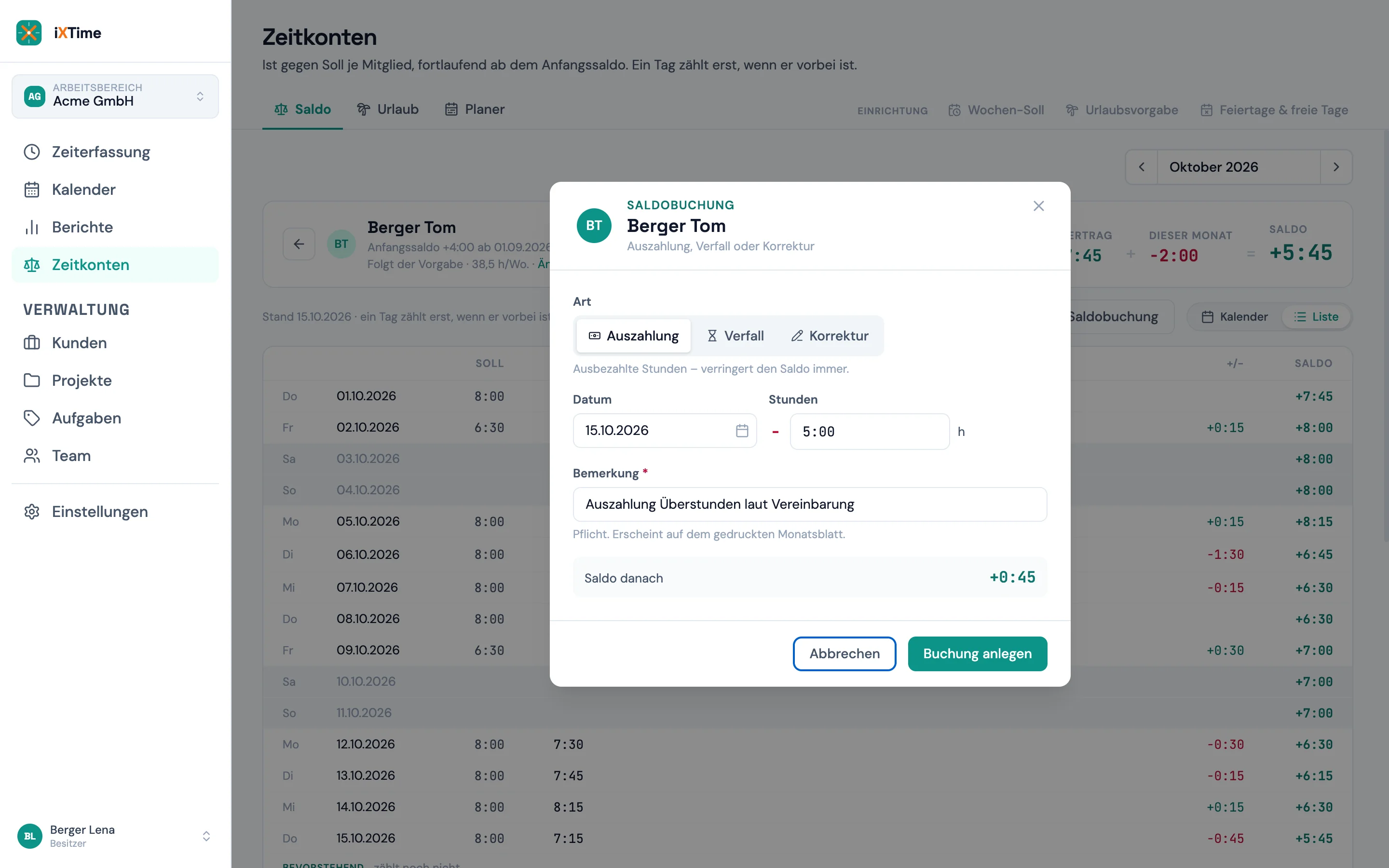Viewport: 1389px width, 868px height.
Task: Click the back arrow next to Berger Tom
Action: [299, 244]
